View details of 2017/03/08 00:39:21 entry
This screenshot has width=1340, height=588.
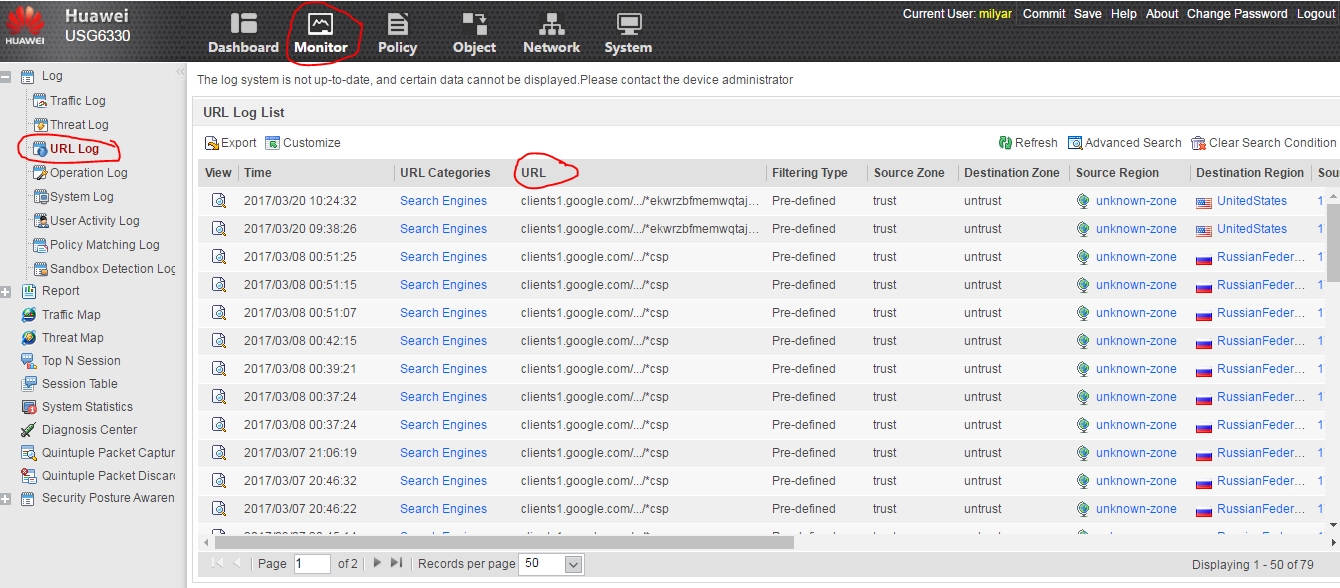[218, 369]
